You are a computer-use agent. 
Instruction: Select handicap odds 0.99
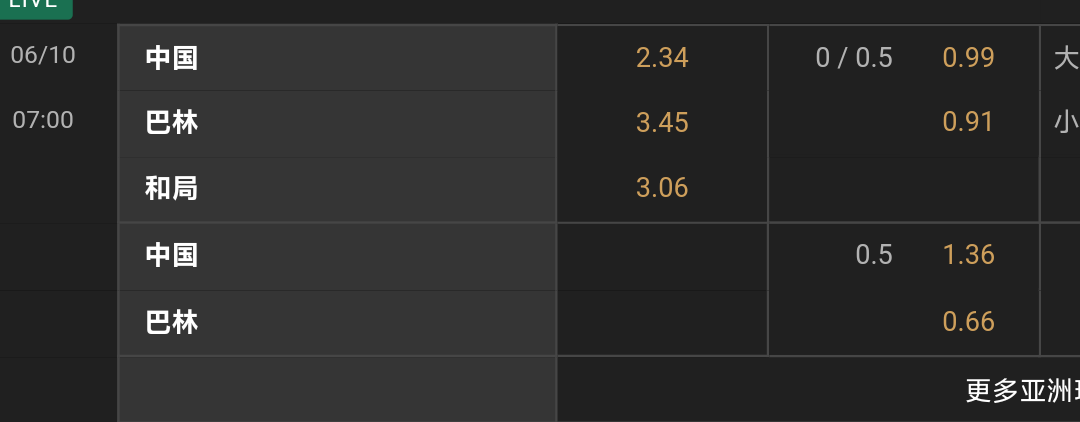[x=968, y=58]
